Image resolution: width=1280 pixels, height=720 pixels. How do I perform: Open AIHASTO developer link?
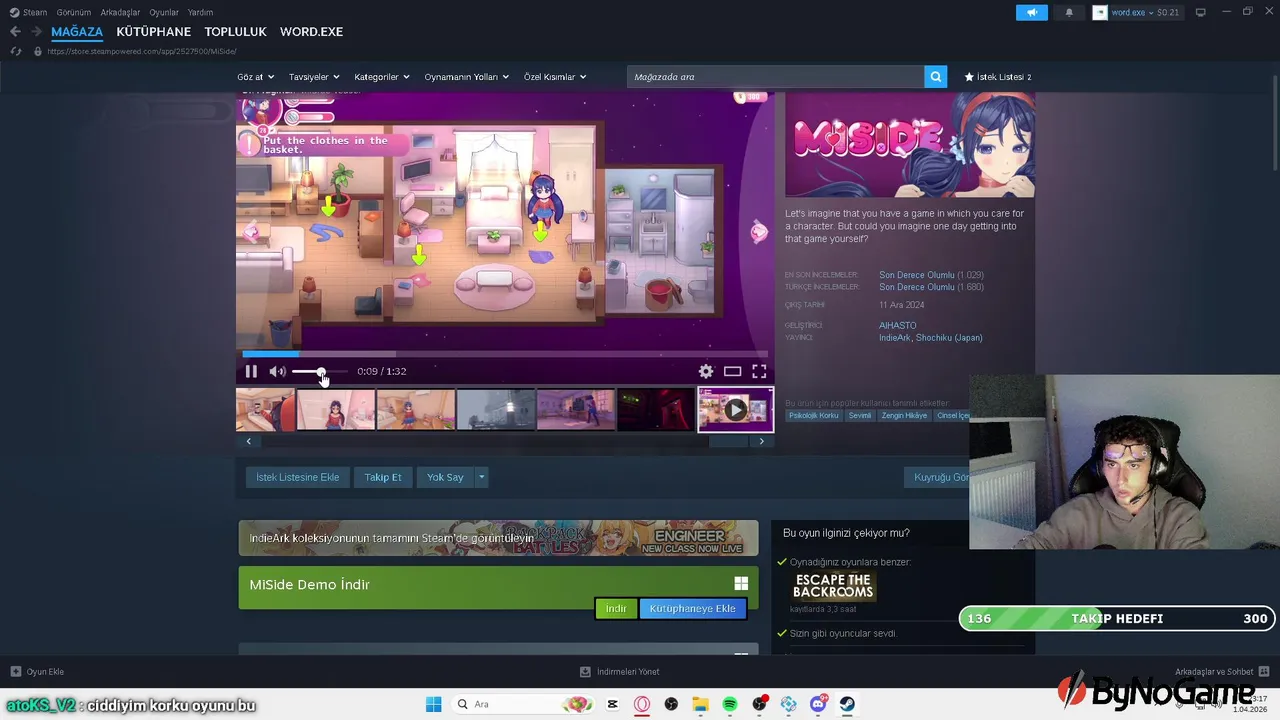click(x=897, y=325)
